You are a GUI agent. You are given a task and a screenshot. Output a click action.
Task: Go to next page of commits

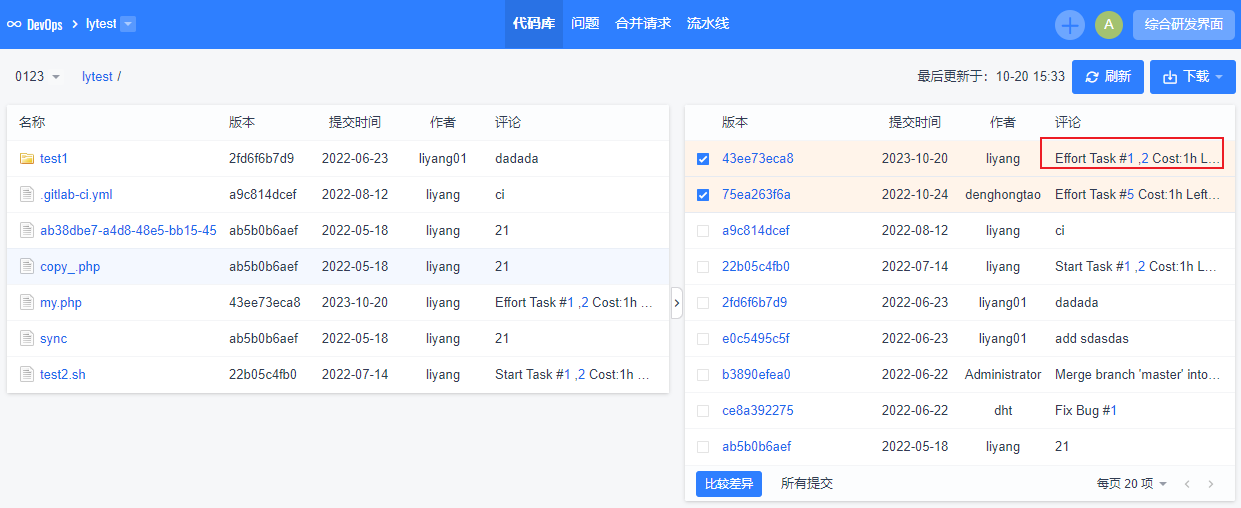(x=1211, y=484)
